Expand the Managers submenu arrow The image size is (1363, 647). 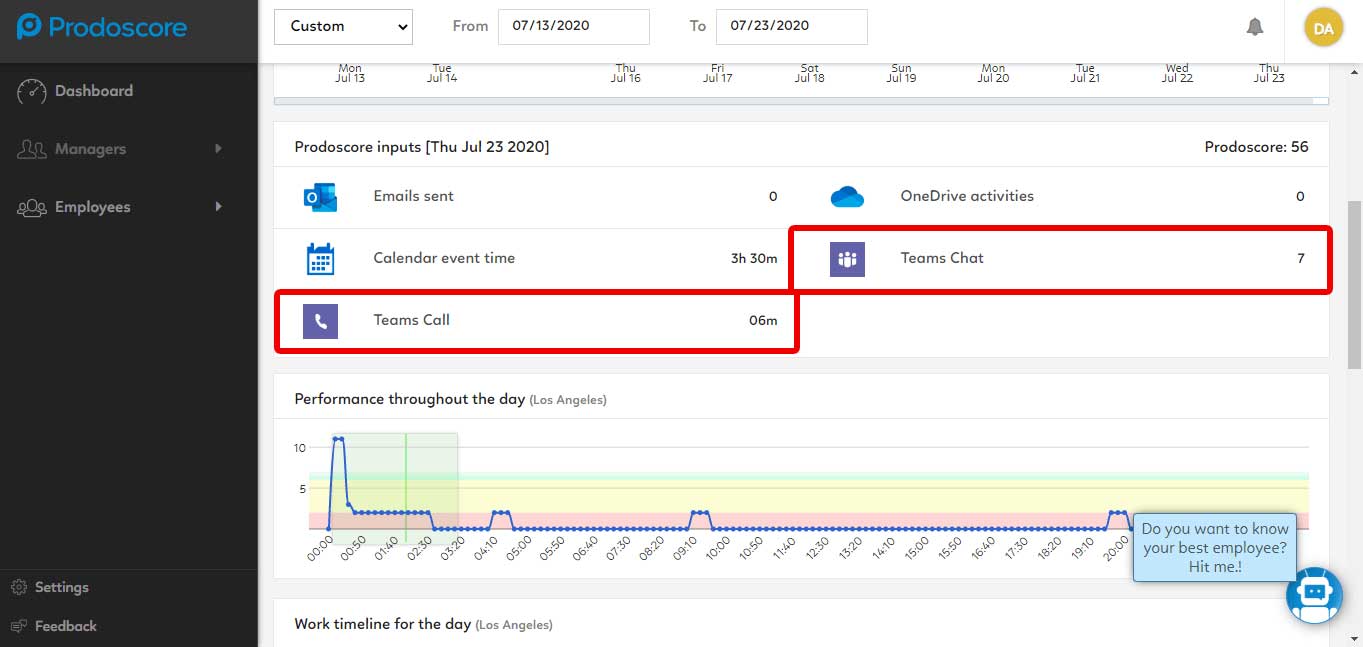pos(218,149)
